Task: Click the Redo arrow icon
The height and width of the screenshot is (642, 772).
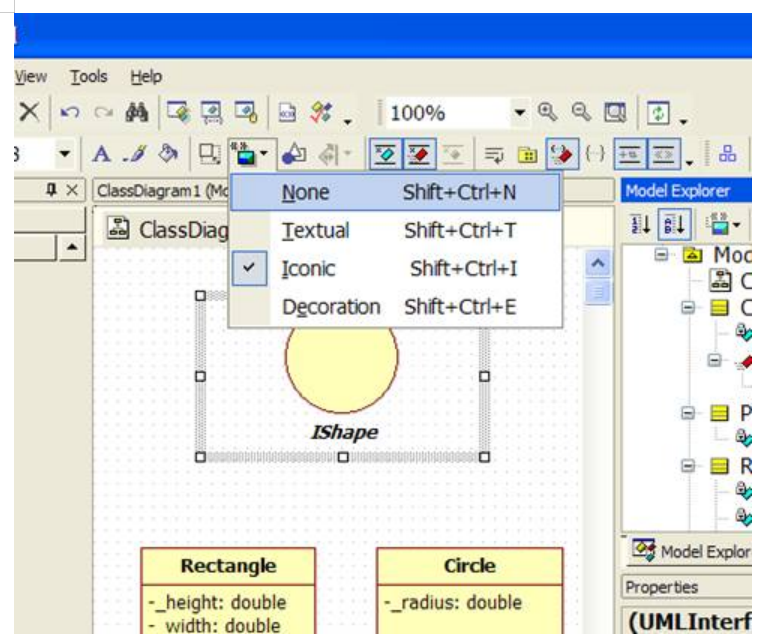Action: coord(103,112)
